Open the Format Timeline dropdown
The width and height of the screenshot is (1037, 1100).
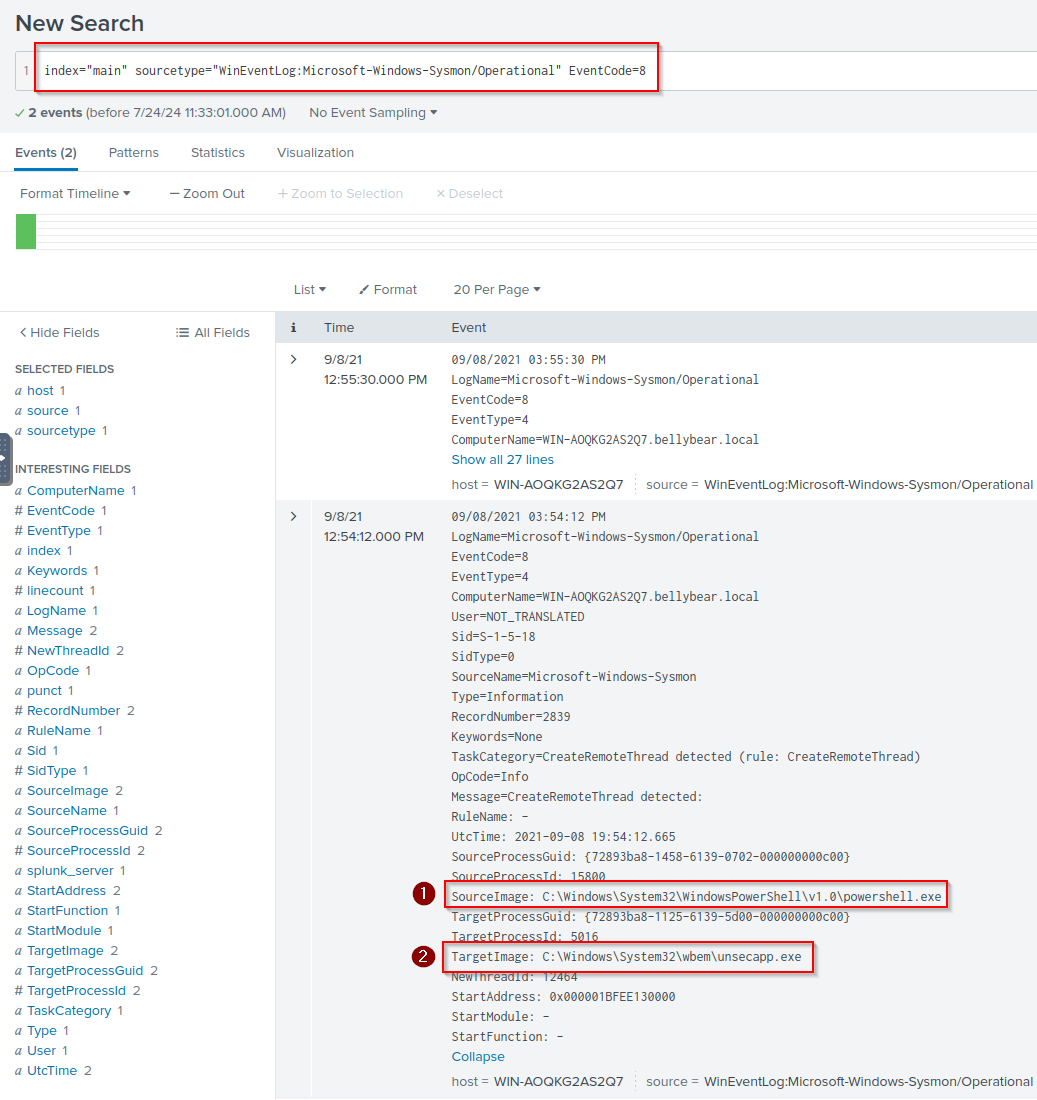click(75, 194)
